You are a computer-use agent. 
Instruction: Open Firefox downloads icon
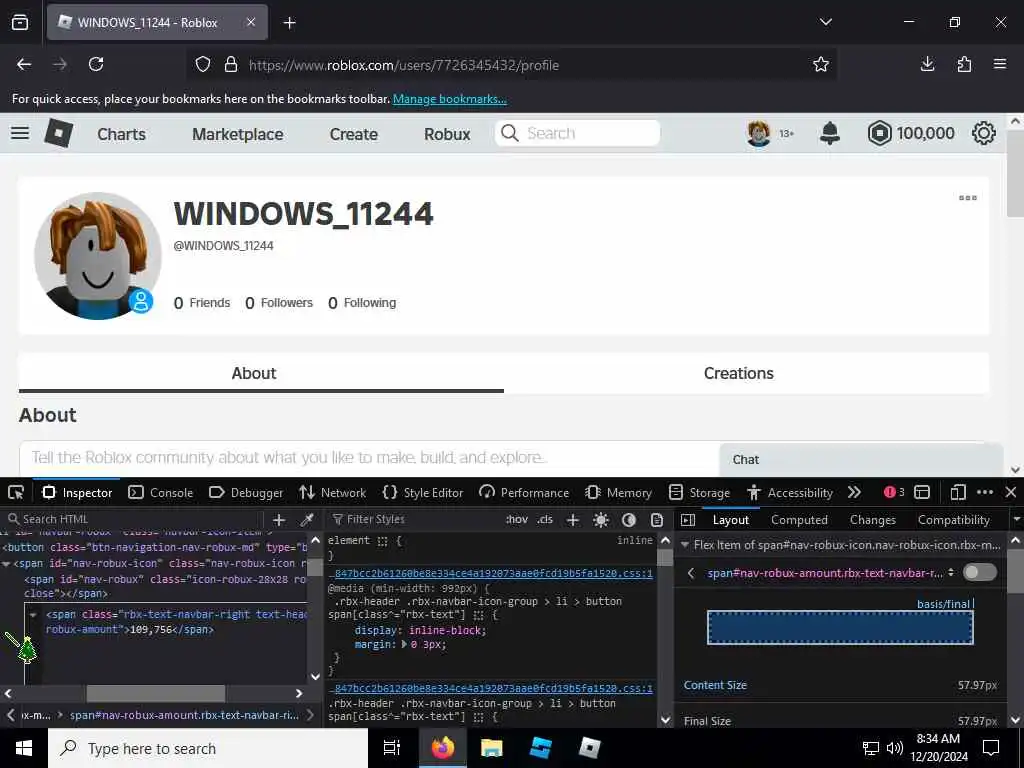(927, 64)
